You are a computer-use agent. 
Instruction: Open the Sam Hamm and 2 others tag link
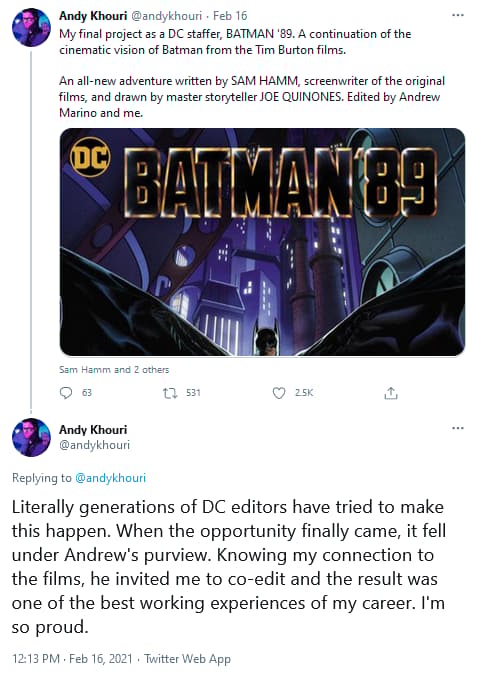point(114,370)
